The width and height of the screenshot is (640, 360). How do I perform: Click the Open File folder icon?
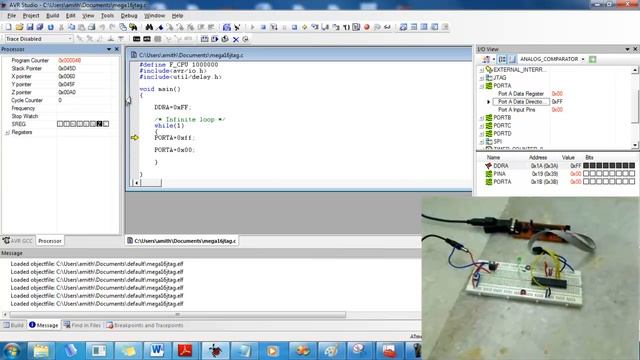pyautogui.click(x=19, y=27)
